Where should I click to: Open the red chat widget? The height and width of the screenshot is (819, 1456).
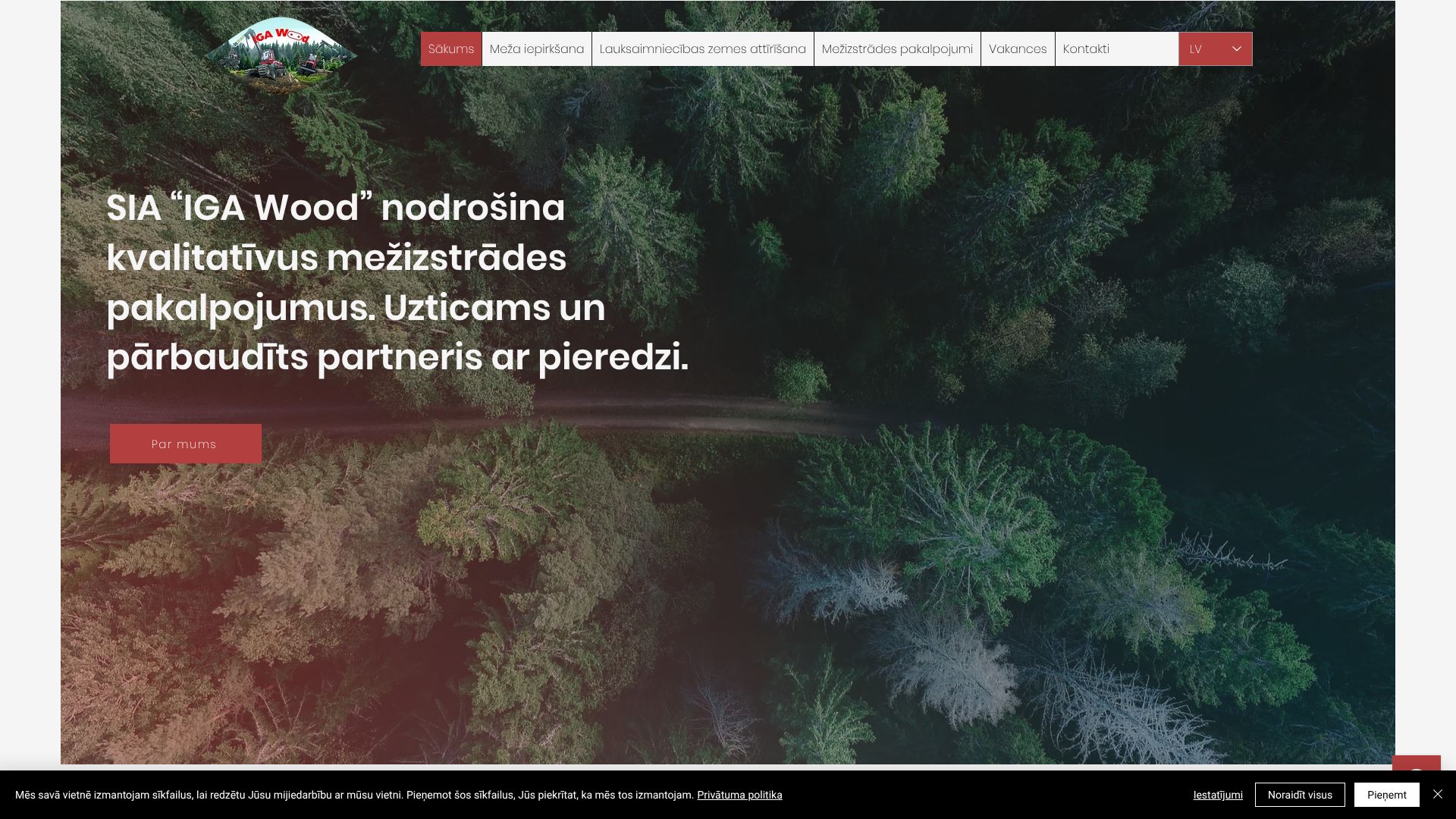tap(1416, 764)
